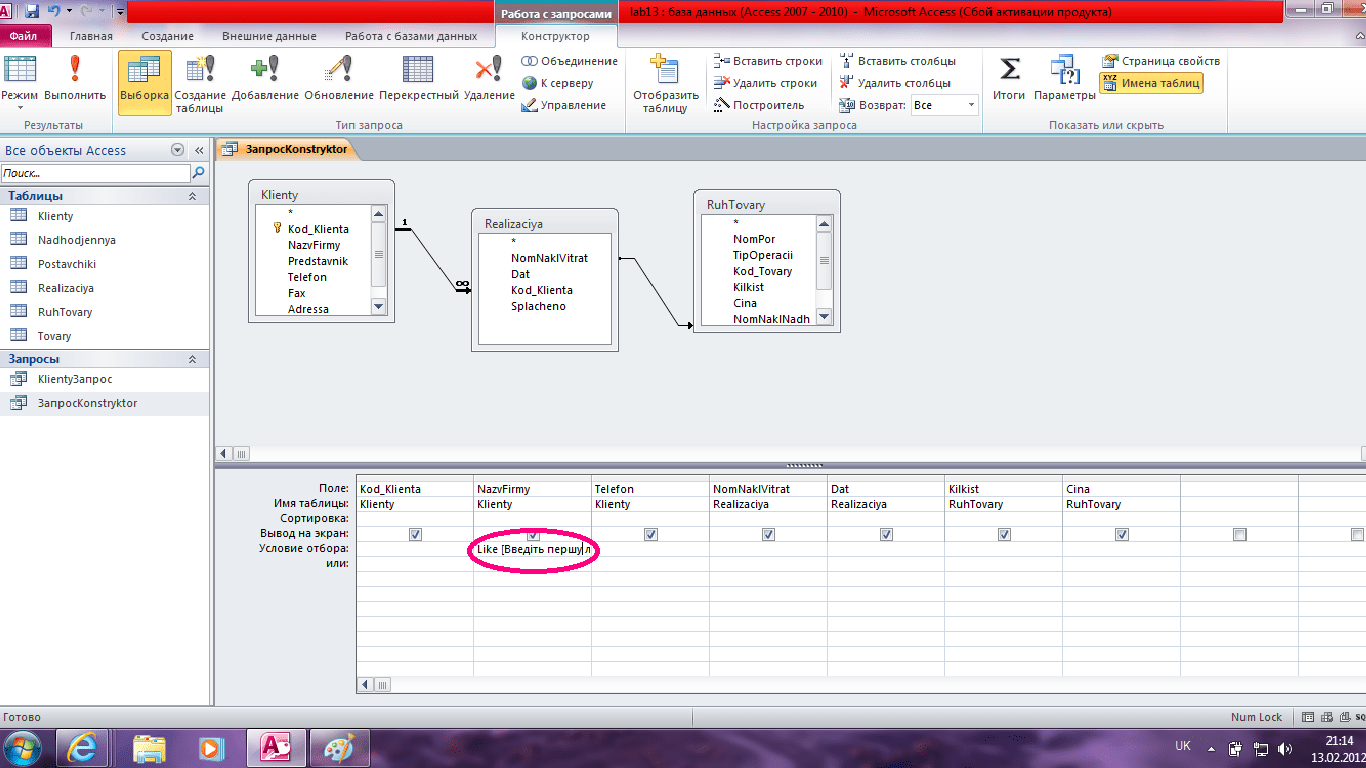Click TipOperacii field in RuhTovary box
The width and height of the screenshot is (1366, 768).
[763, 255]
